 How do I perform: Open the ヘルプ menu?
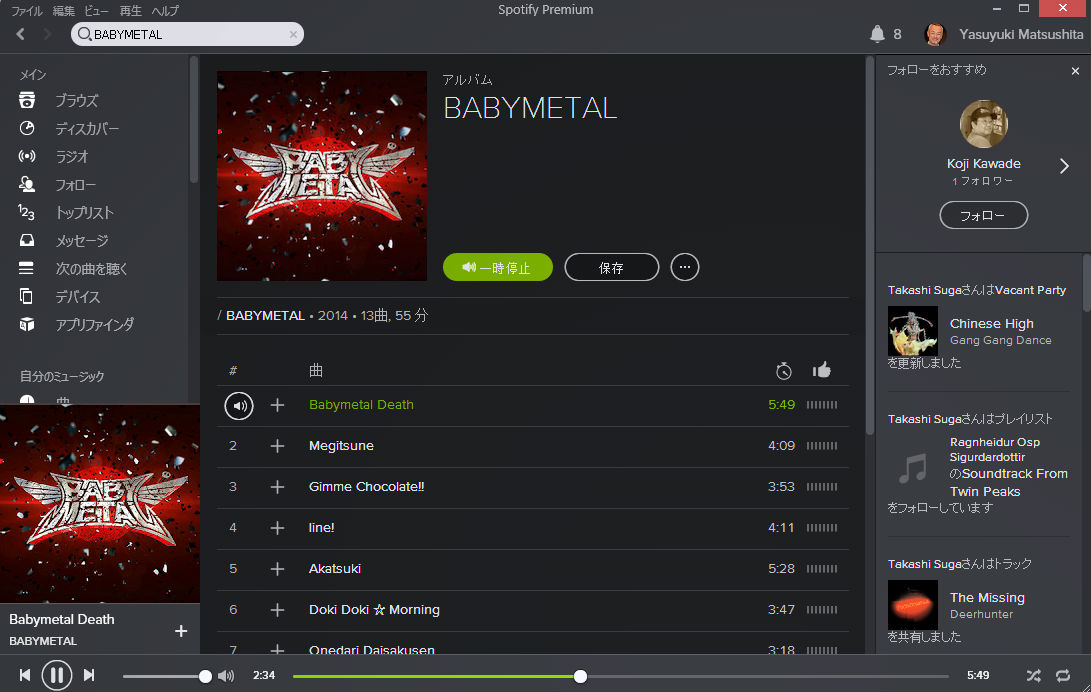165,10
